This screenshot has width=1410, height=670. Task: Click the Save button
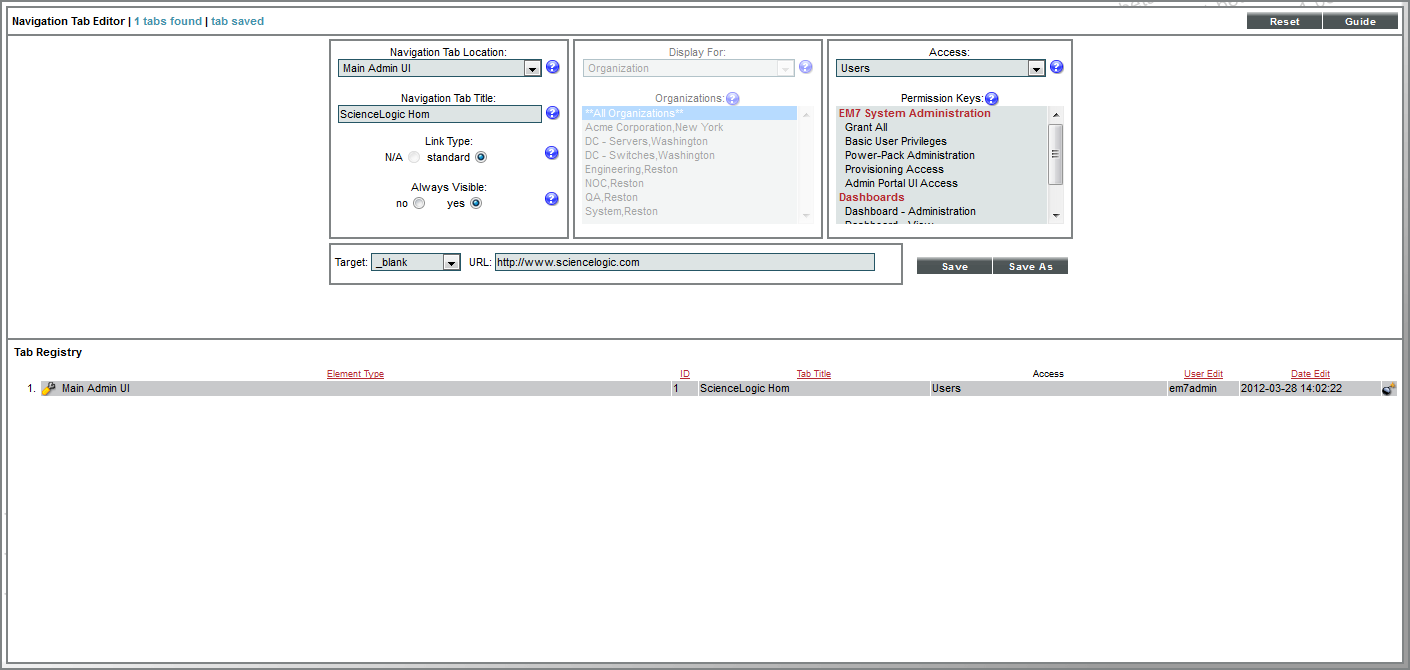click(x=954, y=266)
